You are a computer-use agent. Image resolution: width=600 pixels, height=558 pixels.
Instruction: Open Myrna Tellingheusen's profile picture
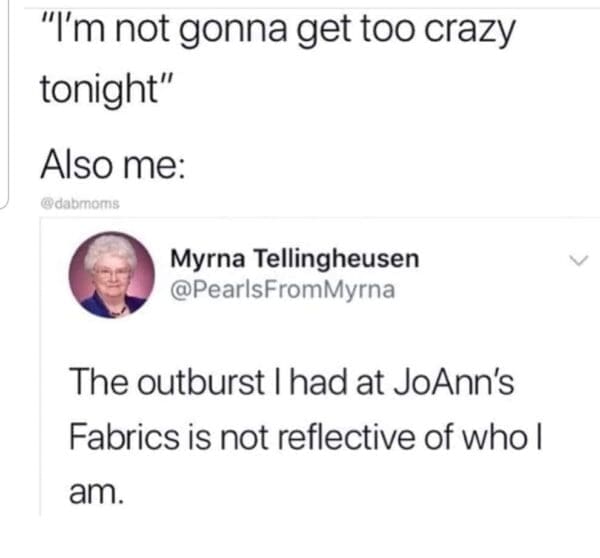[112, 275]
